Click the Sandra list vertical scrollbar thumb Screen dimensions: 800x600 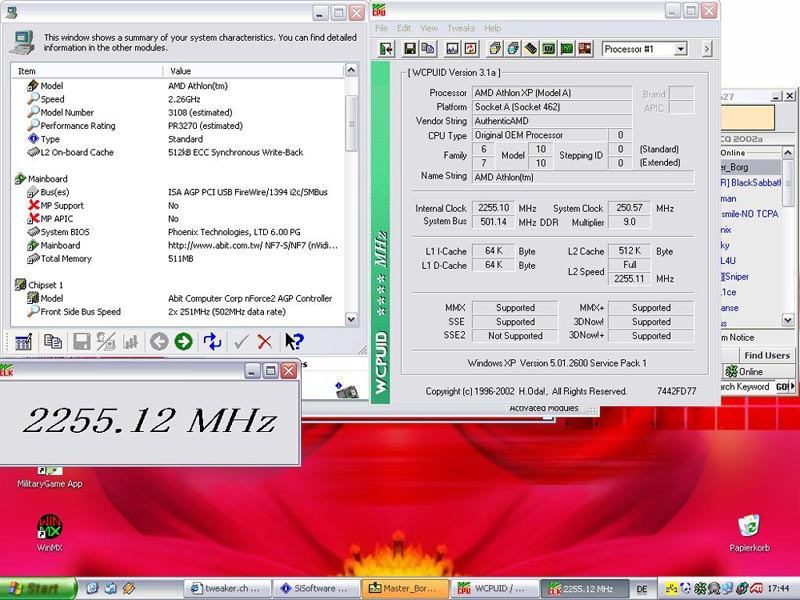pyautogui.click(x=352, y=123)
